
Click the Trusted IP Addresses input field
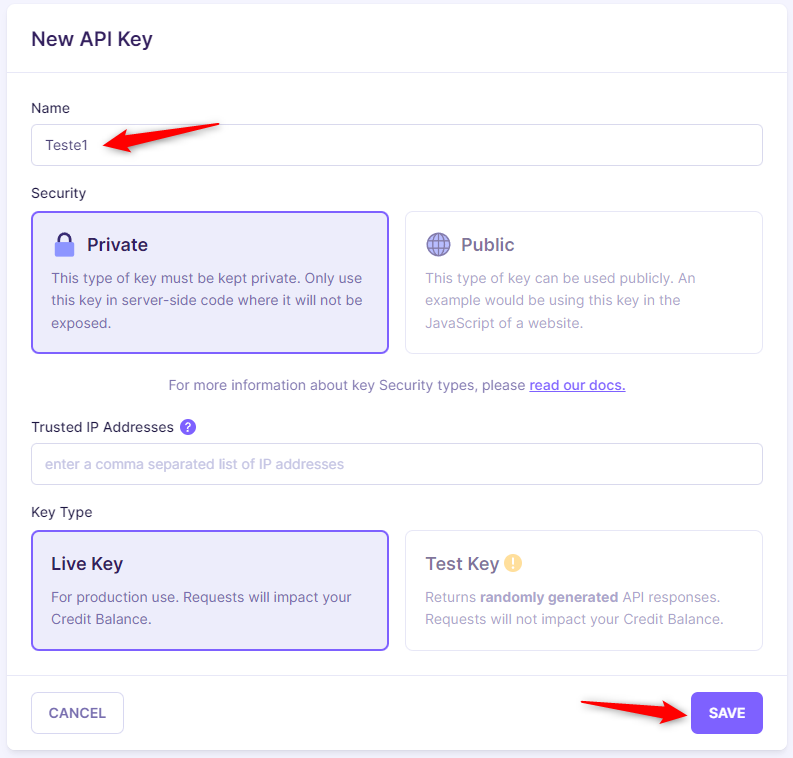click(397, 464)
